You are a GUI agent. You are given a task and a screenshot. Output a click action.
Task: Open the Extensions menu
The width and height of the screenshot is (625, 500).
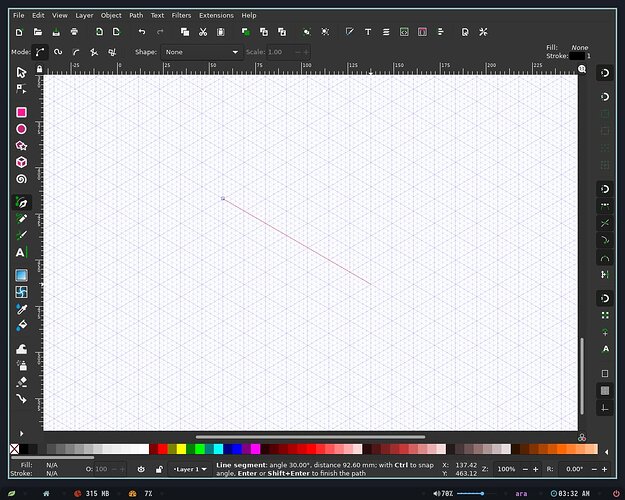tap(216, 16)
